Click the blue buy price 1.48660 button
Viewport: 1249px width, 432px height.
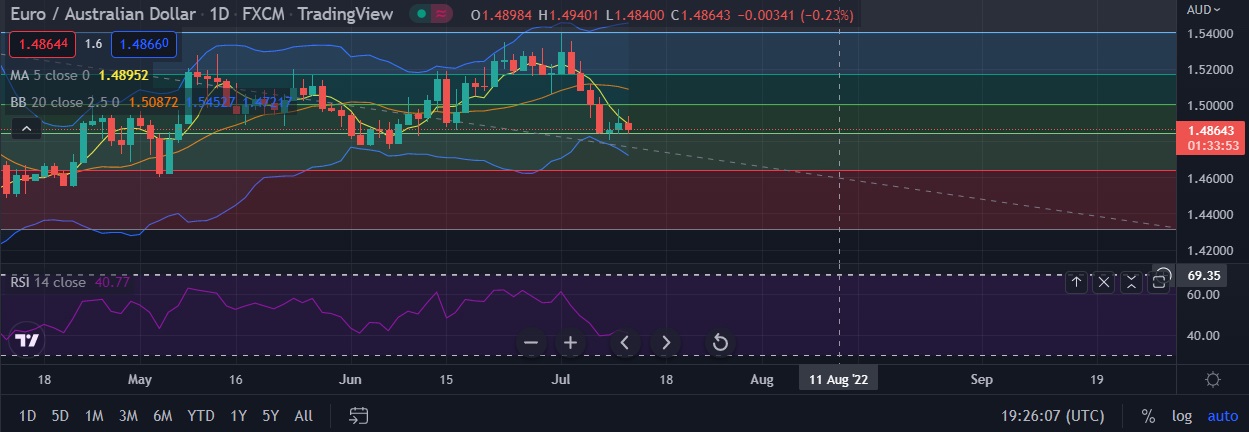[x=145, y=44]
